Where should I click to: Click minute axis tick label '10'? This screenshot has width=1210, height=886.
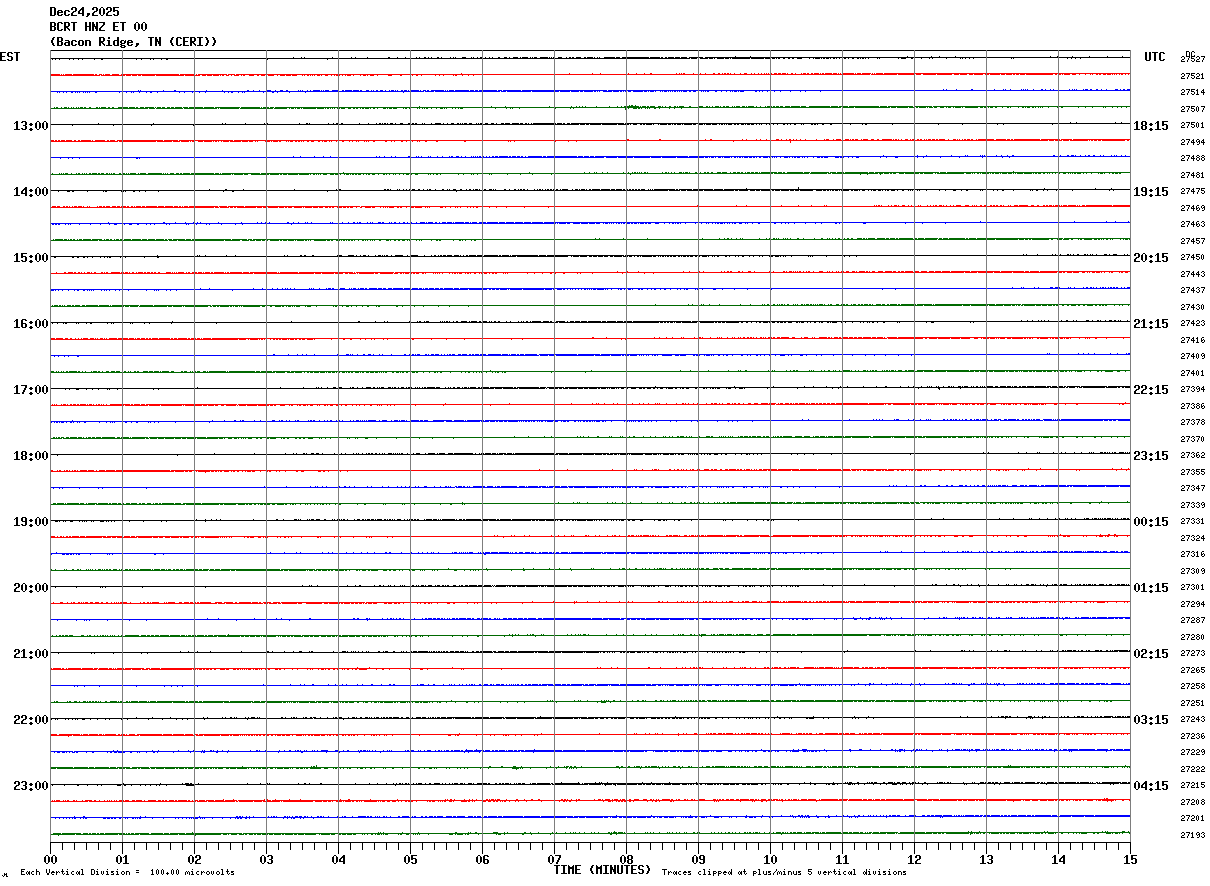(x=770, y=860)
